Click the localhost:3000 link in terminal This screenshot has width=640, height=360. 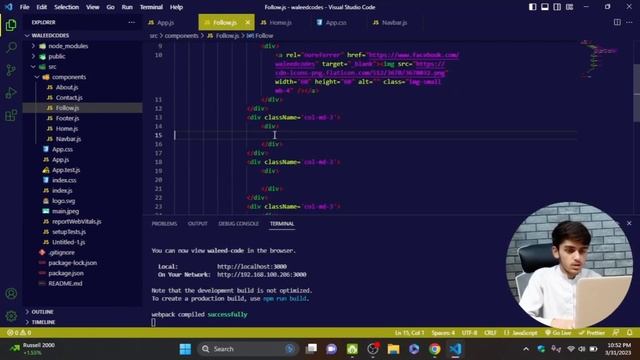[x=252, y=267]
